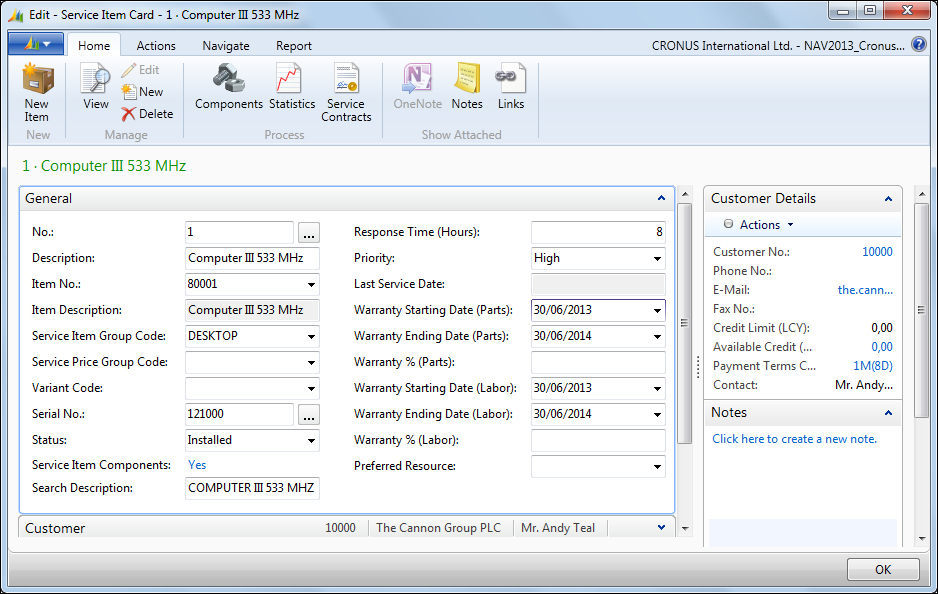Screen dimensions: 938x594
Task: Open Service Price Group Code dropdown
Action: [x=311, y=363]
